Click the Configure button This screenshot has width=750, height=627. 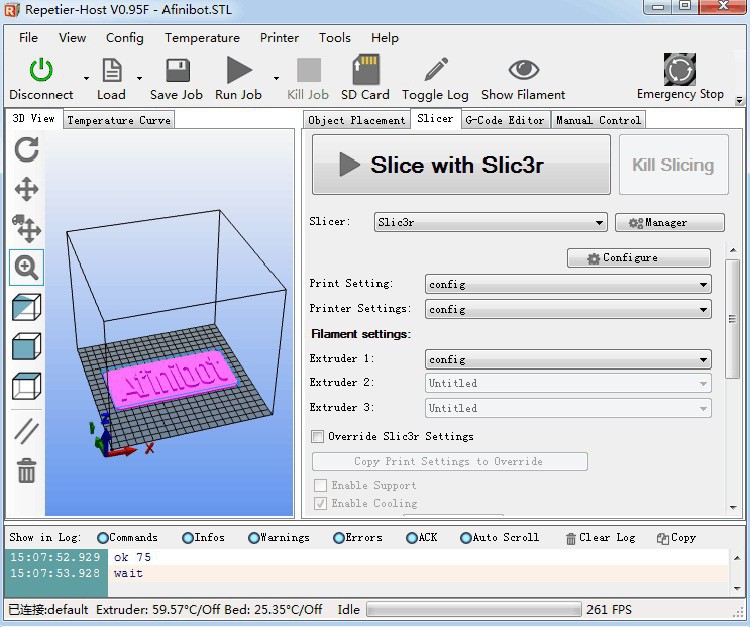click(639, 258)
